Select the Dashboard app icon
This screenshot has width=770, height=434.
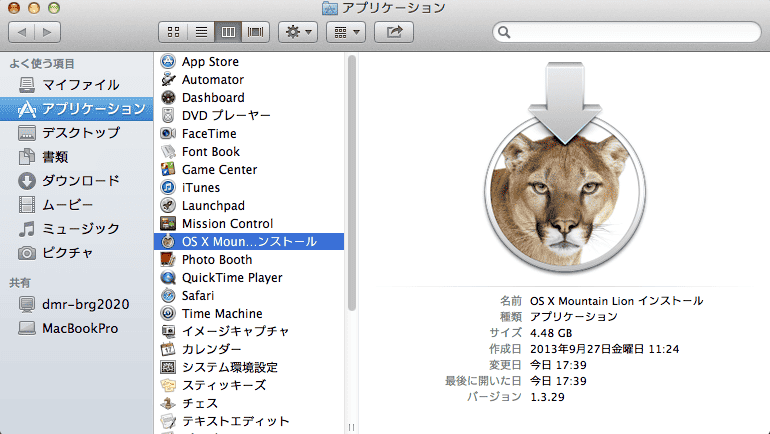[168, 97]
